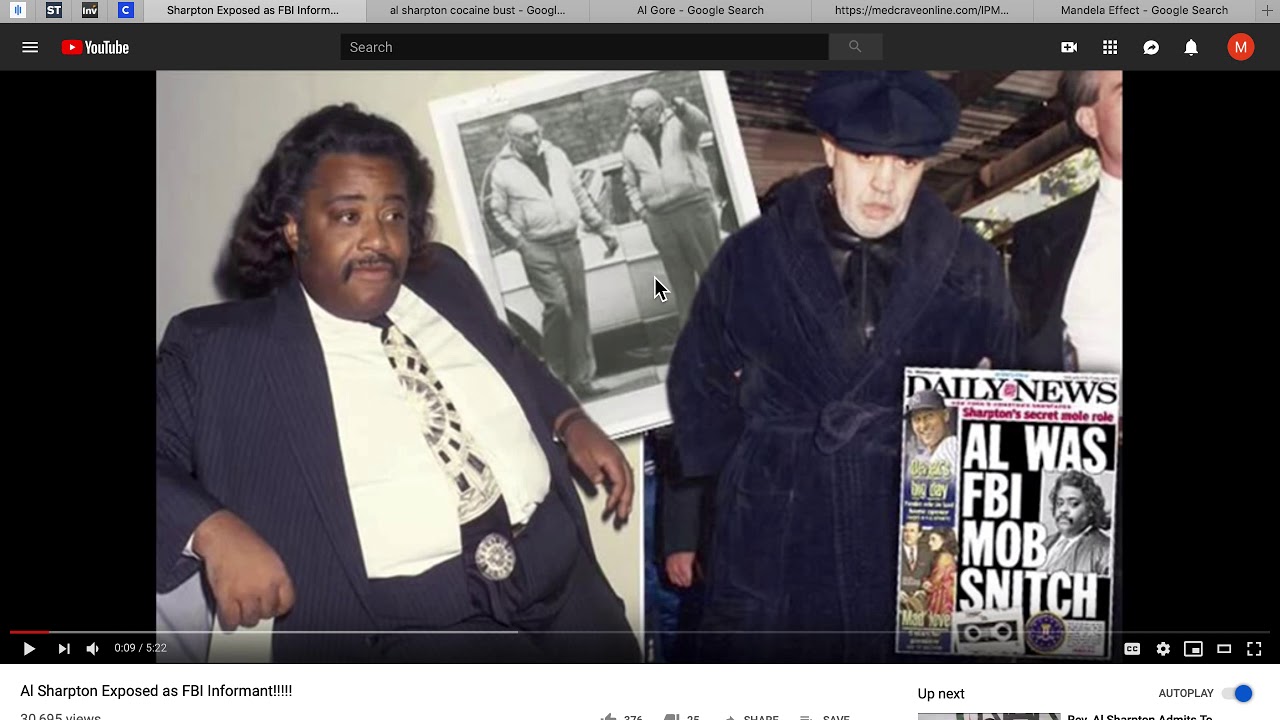The height and width of the screenshot is (720, 1280).
Task: Switch to Al Gore Google Search tab
Action: (x=700, y=11)
